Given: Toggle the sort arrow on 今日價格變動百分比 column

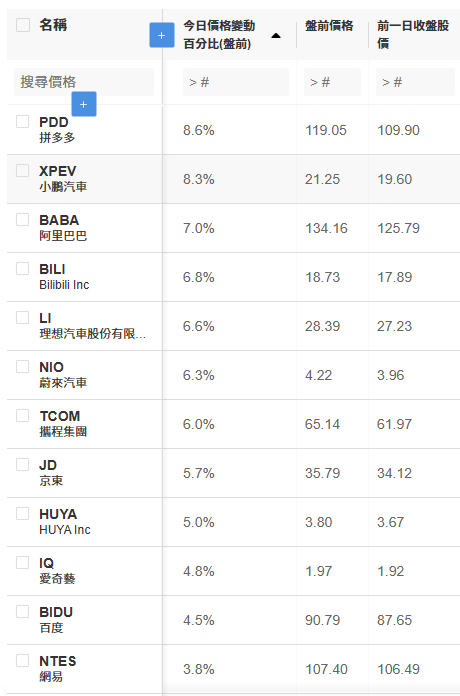Looking at the screenshot, I should 276,36.
